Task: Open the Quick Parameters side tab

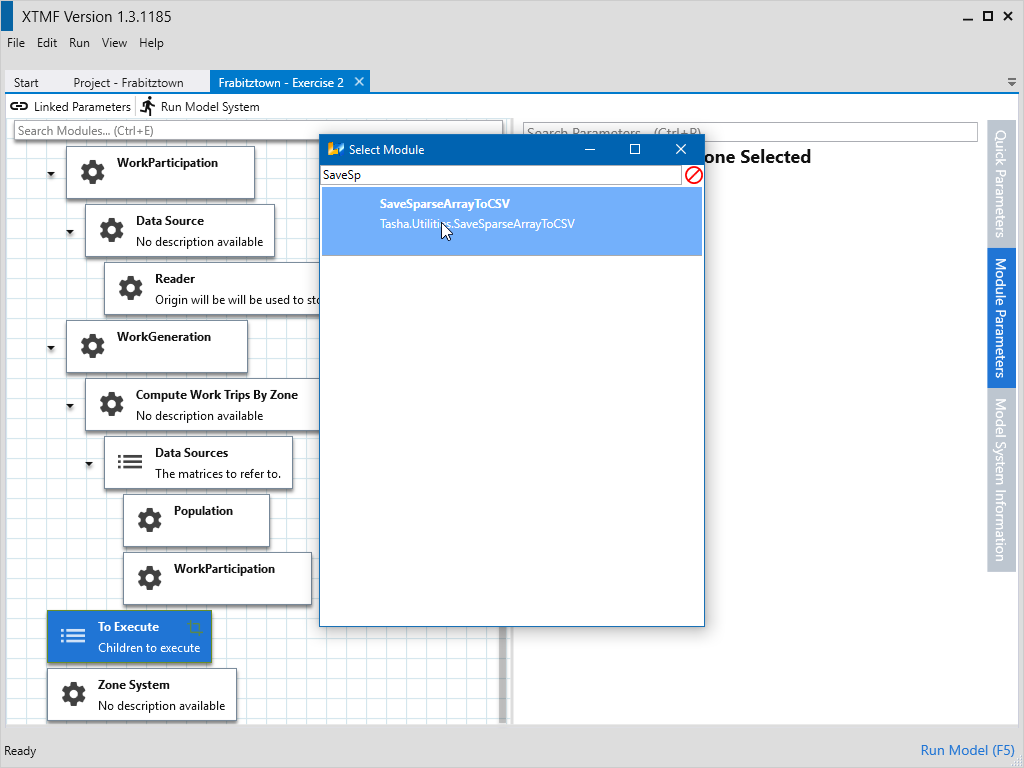Action: click(x=1000, y=182)
